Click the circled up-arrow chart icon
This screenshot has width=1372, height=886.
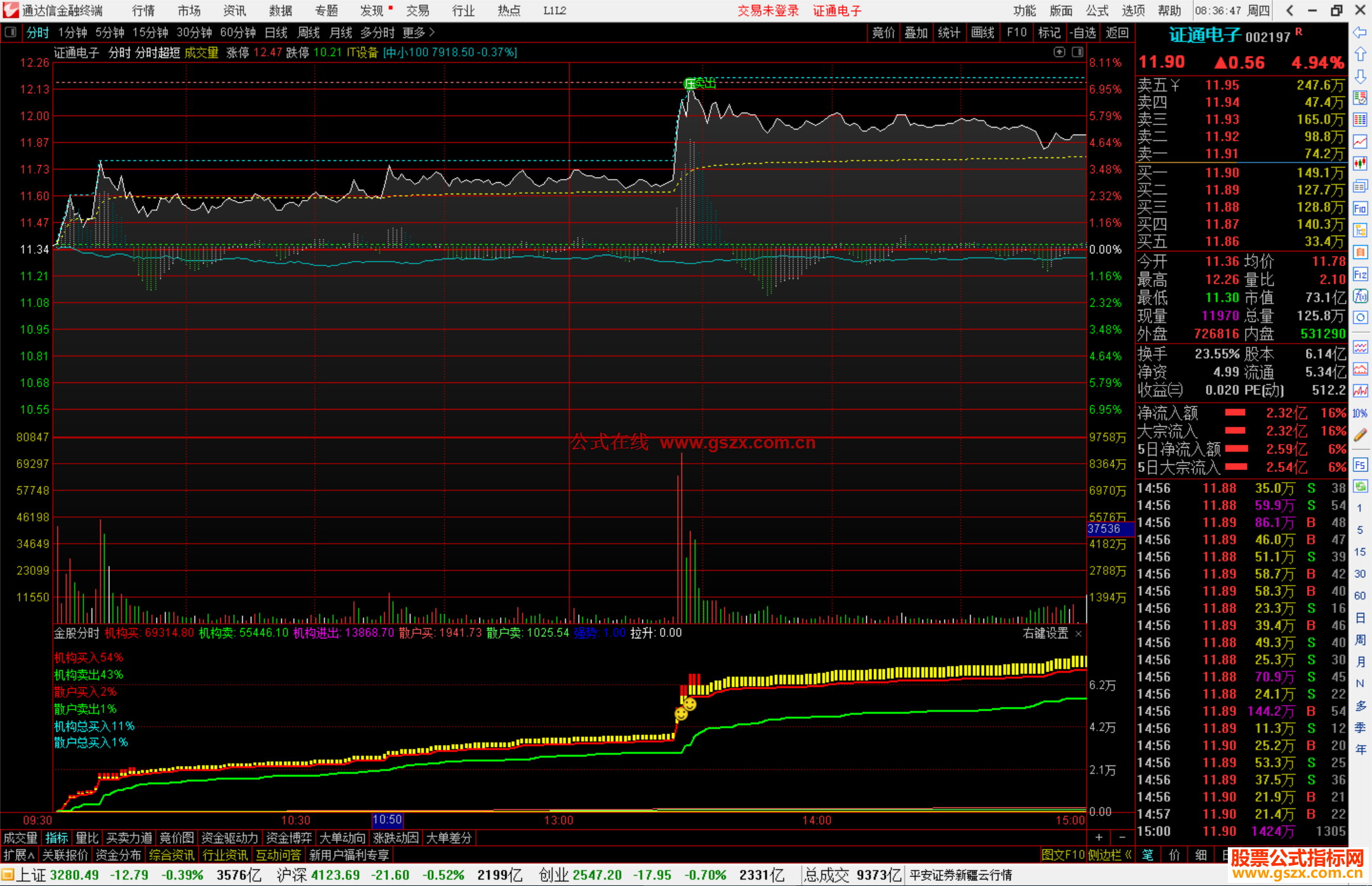(x=1059, y=52)
